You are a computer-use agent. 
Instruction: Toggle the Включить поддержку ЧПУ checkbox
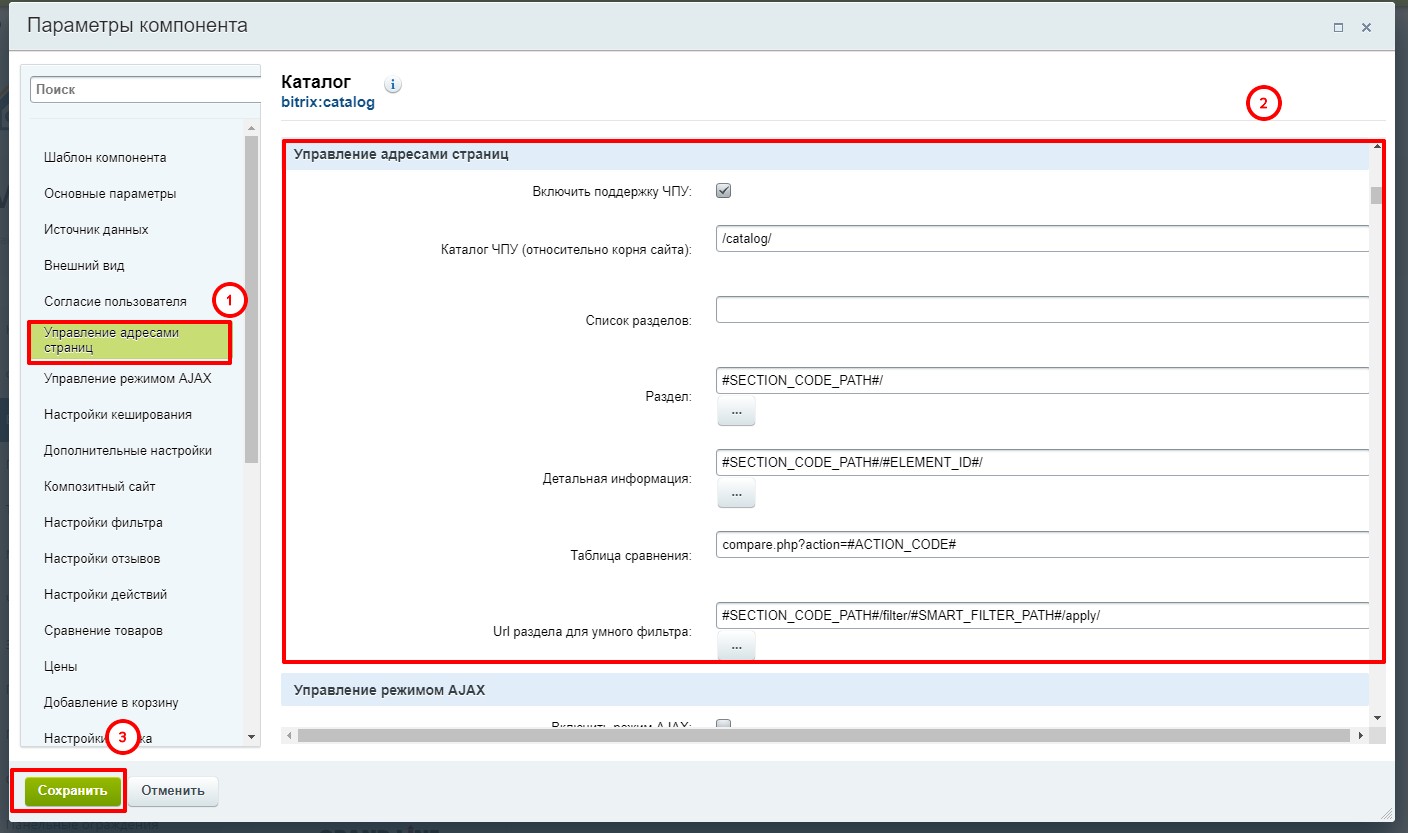(724, 191)
